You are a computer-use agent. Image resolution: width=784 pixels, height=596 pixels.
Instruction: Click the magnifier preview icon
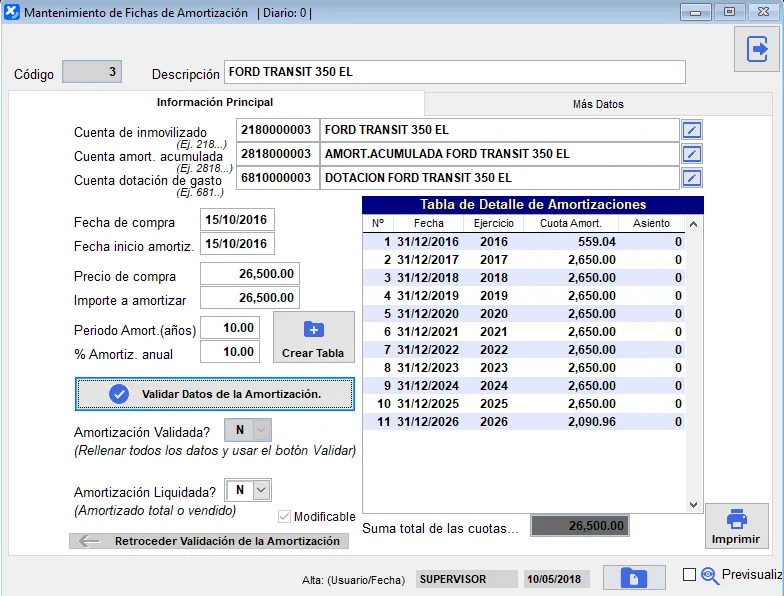click(x=710, y=575)
